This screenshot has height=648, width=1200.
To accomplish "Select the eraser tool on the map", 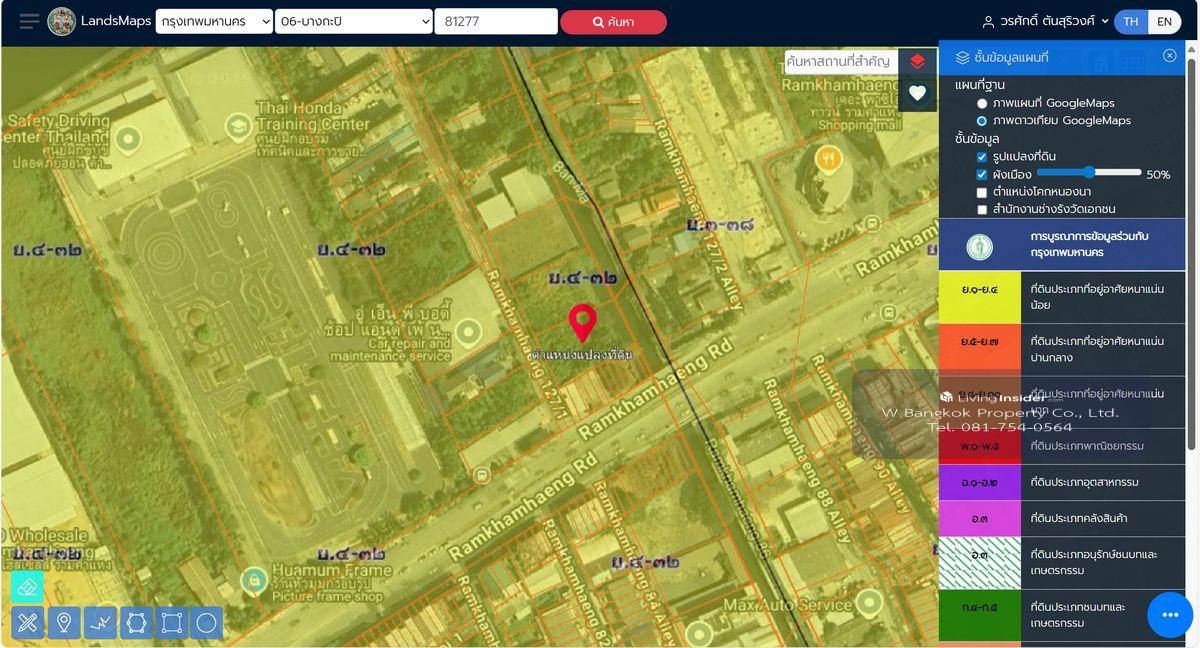I will click(27, 587).
